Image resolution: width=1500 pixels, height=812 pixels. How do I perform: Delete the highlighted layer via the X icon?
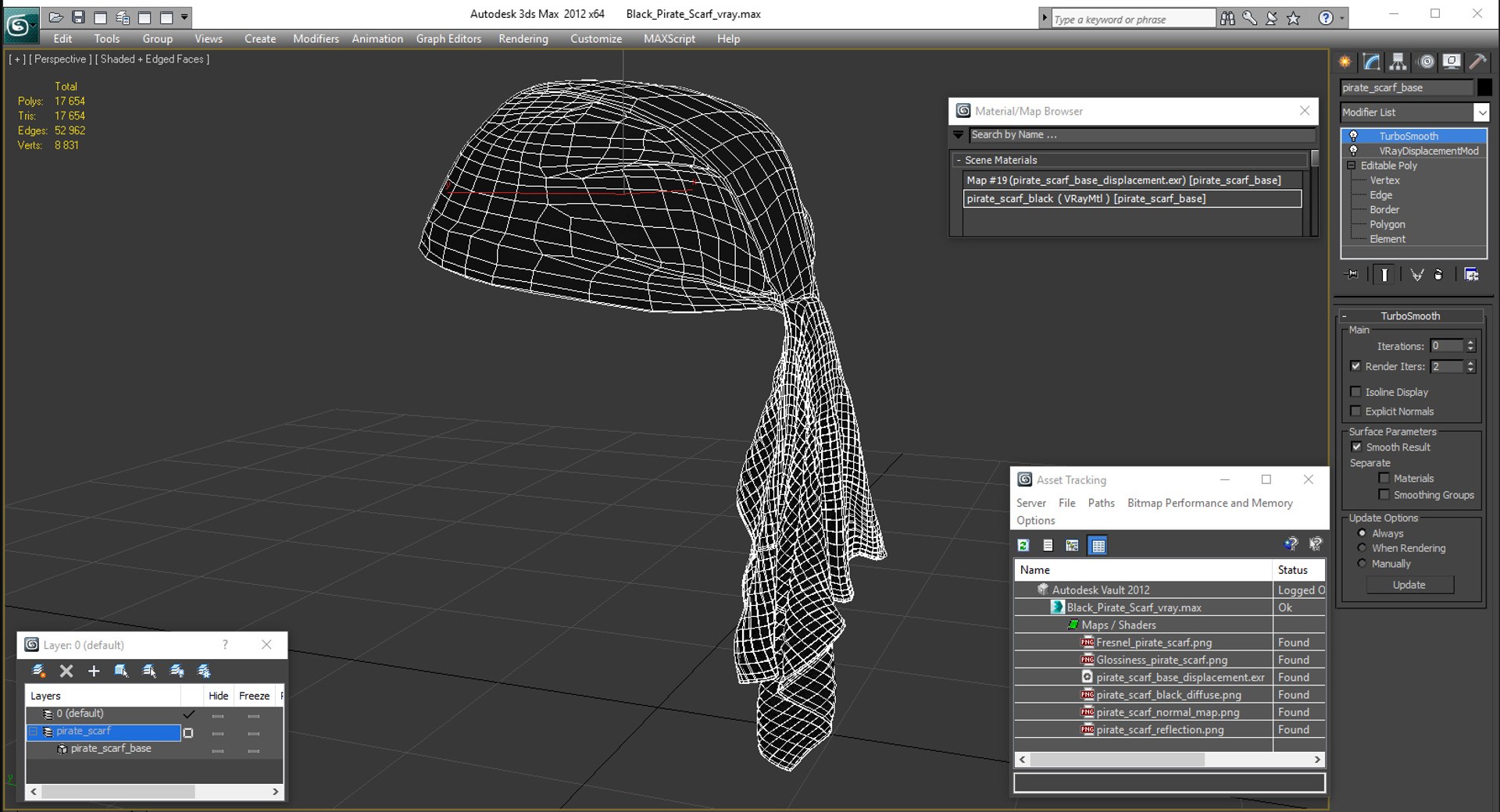pos(66,671)
